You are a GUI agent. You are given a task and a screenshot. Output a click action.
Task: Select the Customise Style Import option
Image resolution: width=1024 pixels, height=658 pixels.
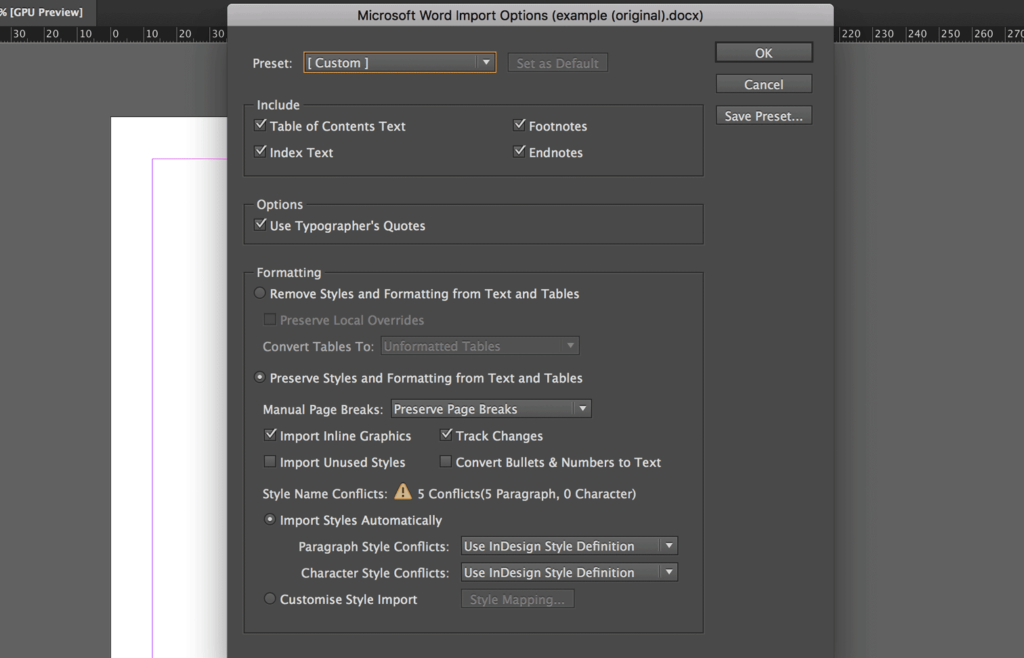pos(269,598)
